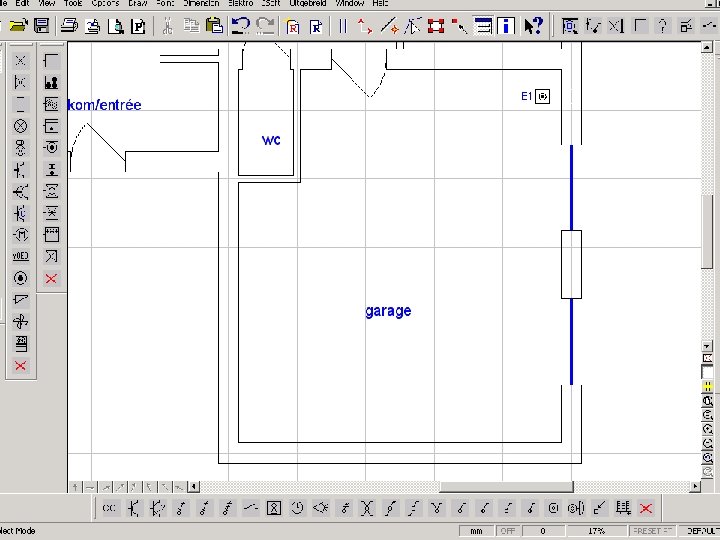Select the concentric circle symbol in left palette

coord(20,278)
